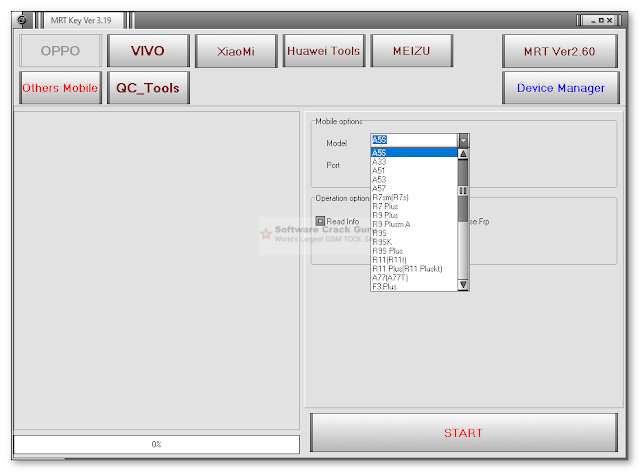Switch to MRT Ver2.60
640x472 pixels.
560,51
